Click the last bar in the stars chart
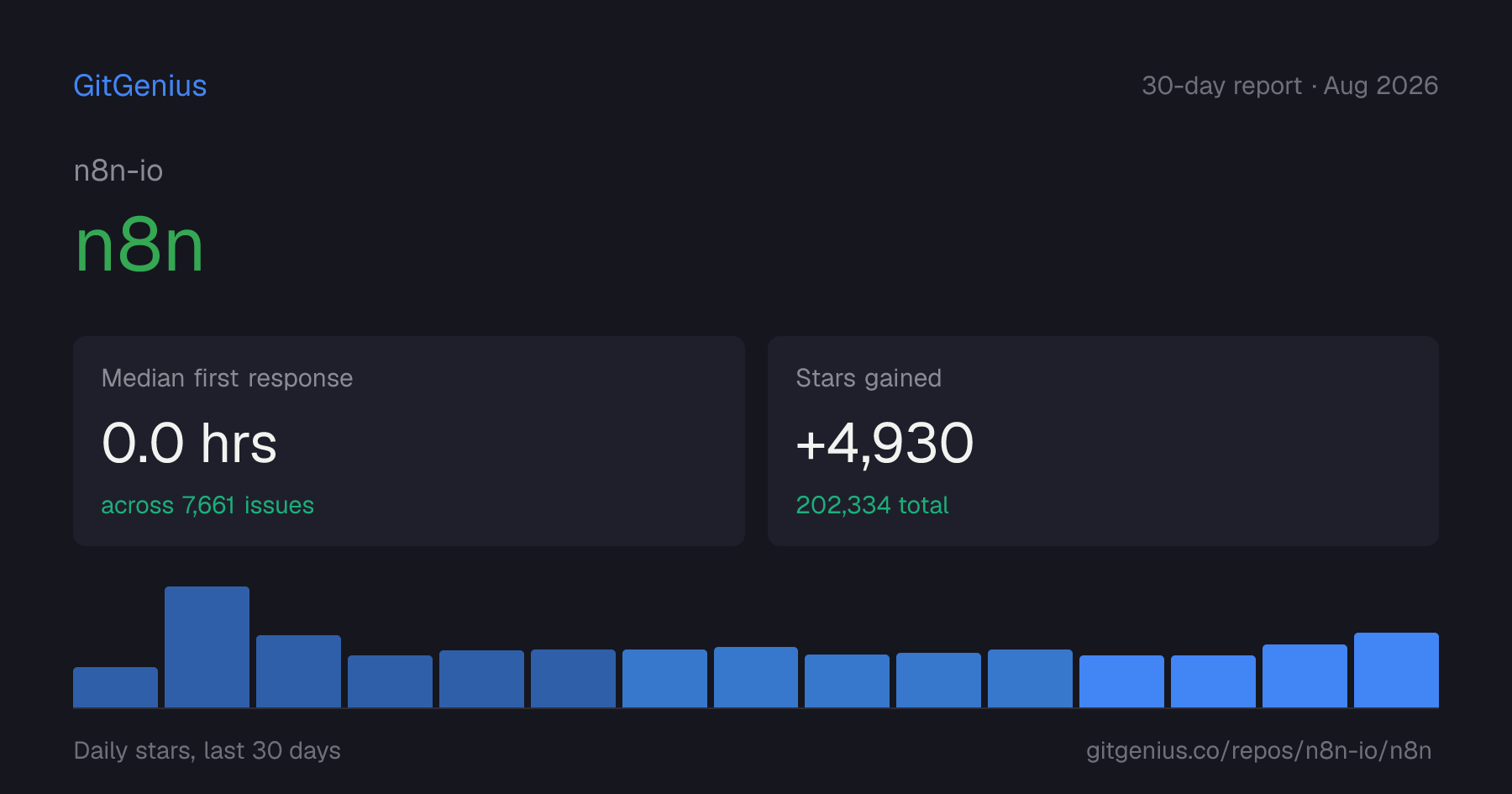 1396,670
